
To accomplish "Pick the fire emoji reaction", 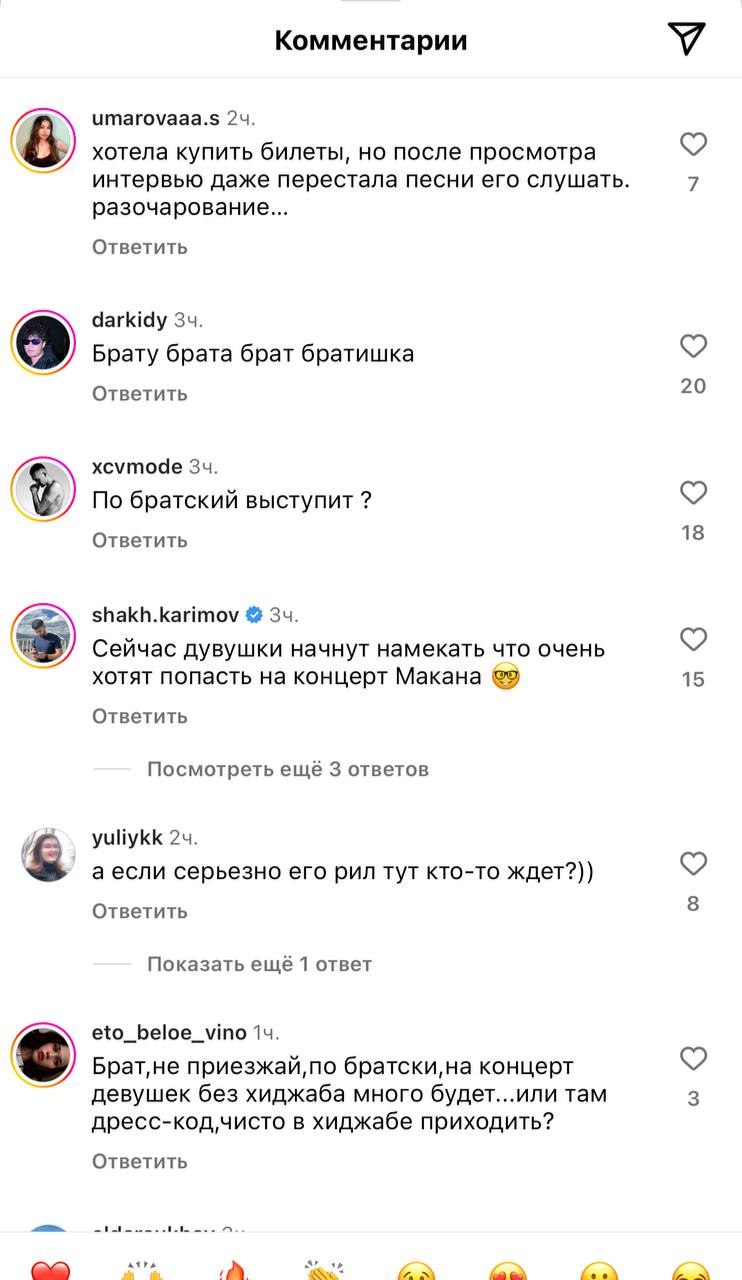I will click(233, 1270).
